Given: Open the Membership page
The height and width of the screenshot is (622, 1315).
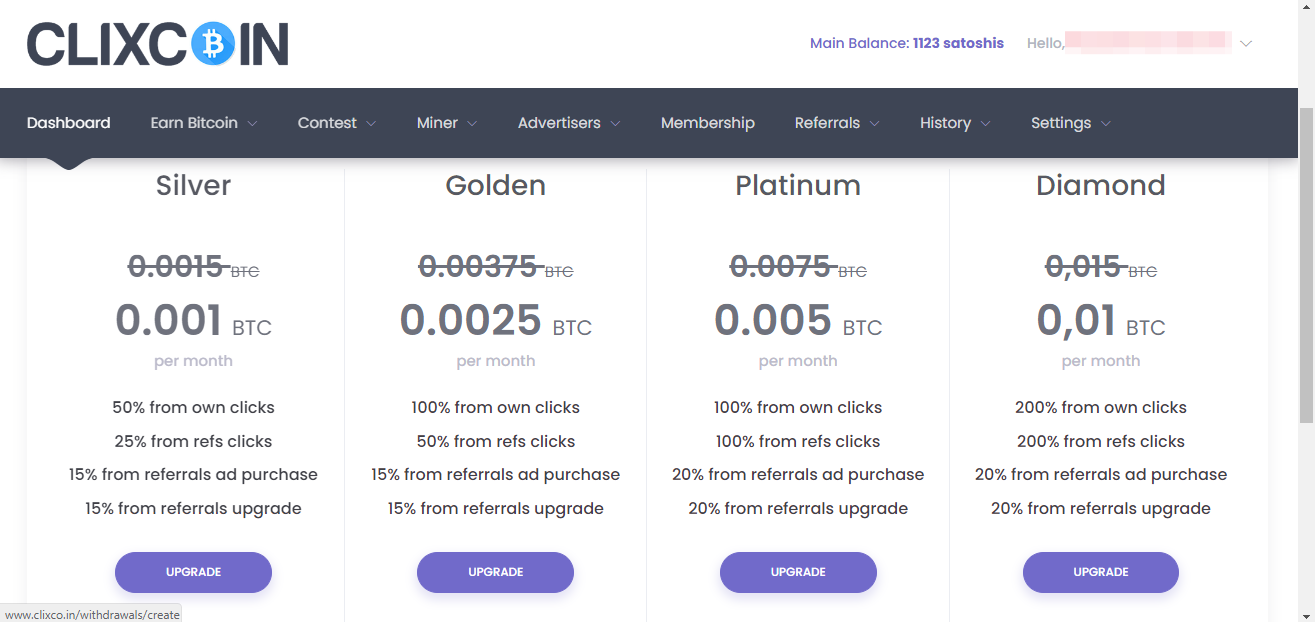Looking at the screenshot, I should click(708, 123).
